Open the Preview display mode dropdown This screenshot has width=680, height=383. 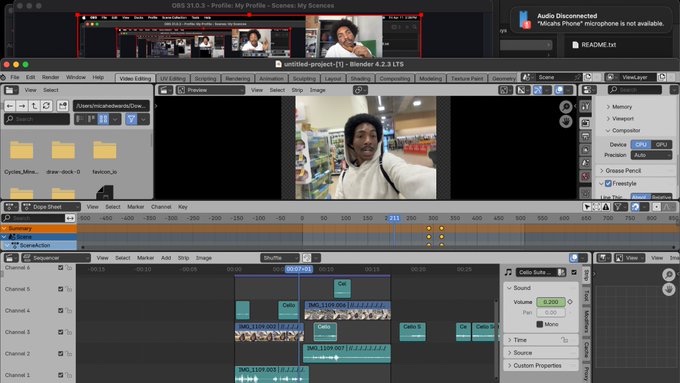[211, 90]
